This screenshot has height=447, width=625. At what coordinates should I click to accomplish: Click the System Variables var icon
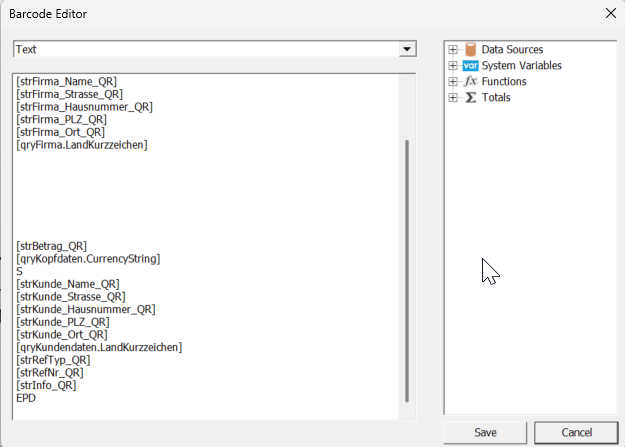[471, 66]
